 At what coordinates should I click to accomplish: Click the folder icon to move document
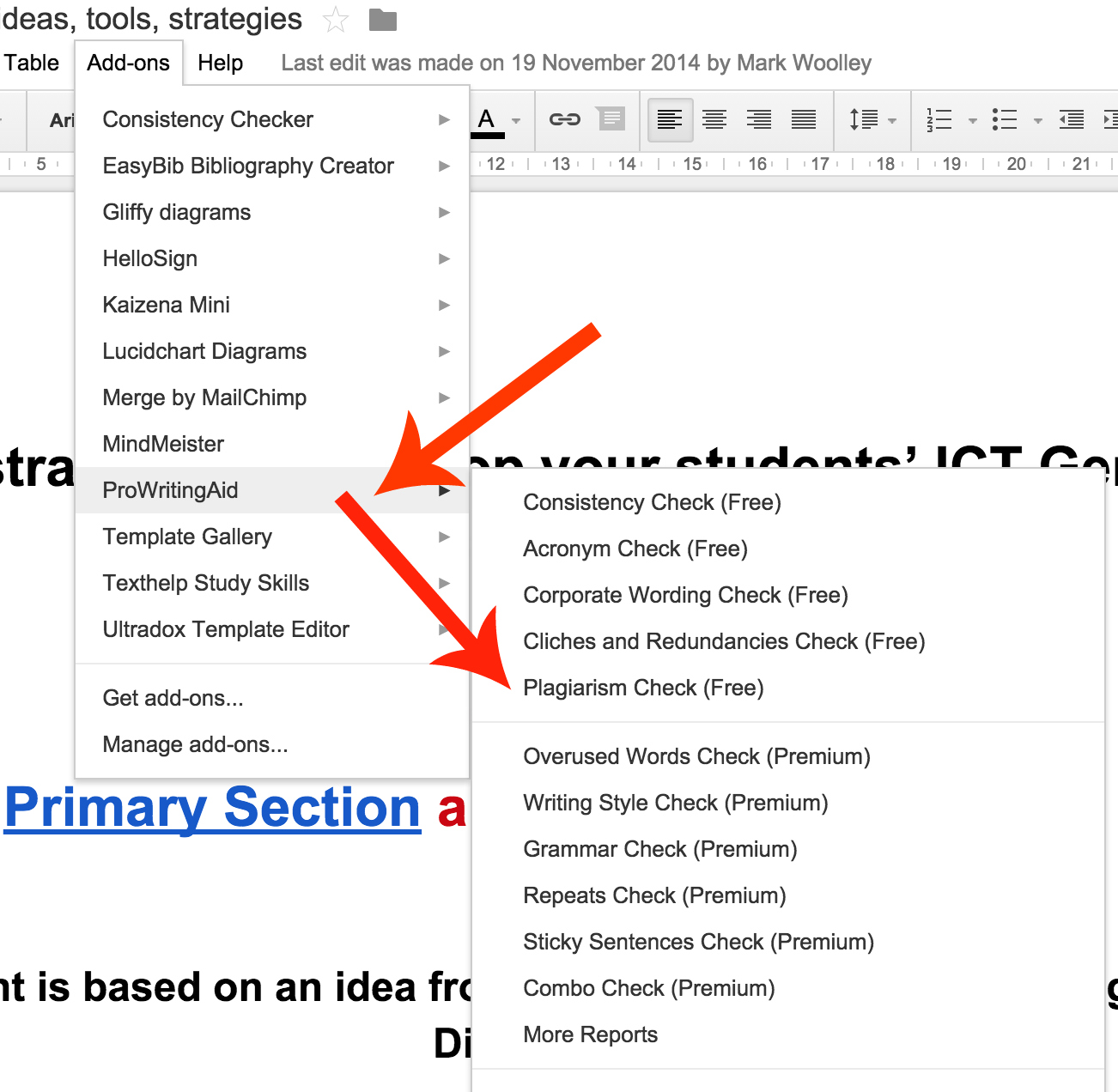point(381,19)
